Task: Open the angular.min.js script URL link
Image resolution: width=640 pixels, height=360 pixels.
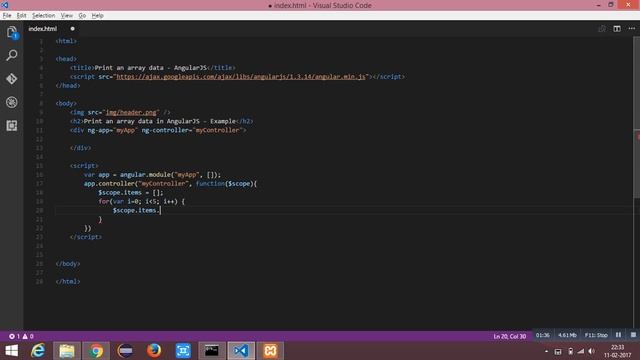Action: (x=241, y=77)
